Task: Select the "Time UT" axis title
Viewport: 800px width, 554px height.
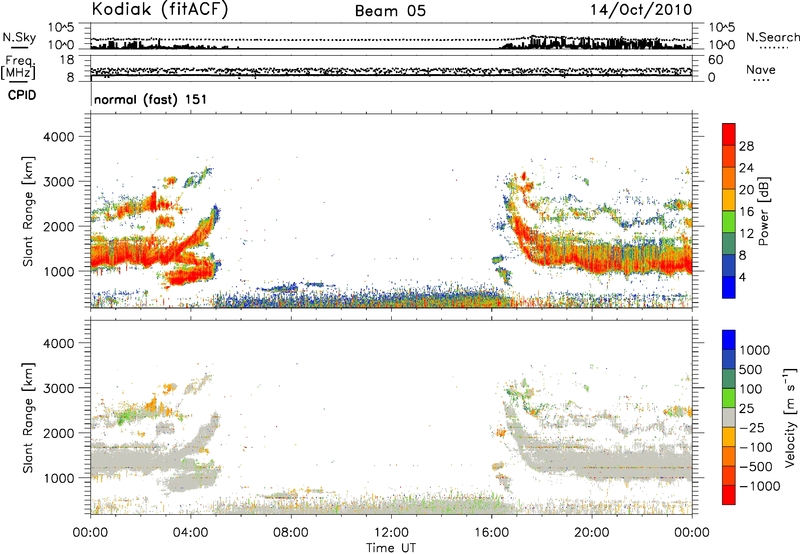Action: pos(391,548)
